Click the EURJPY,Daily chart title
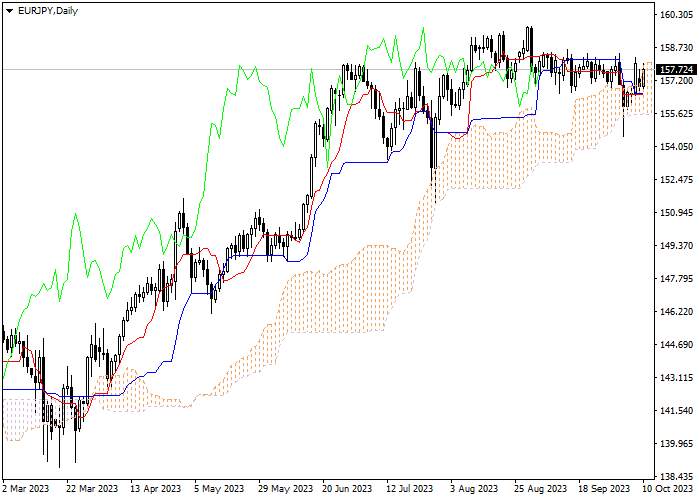700x500 pixels. pos(48,11)
